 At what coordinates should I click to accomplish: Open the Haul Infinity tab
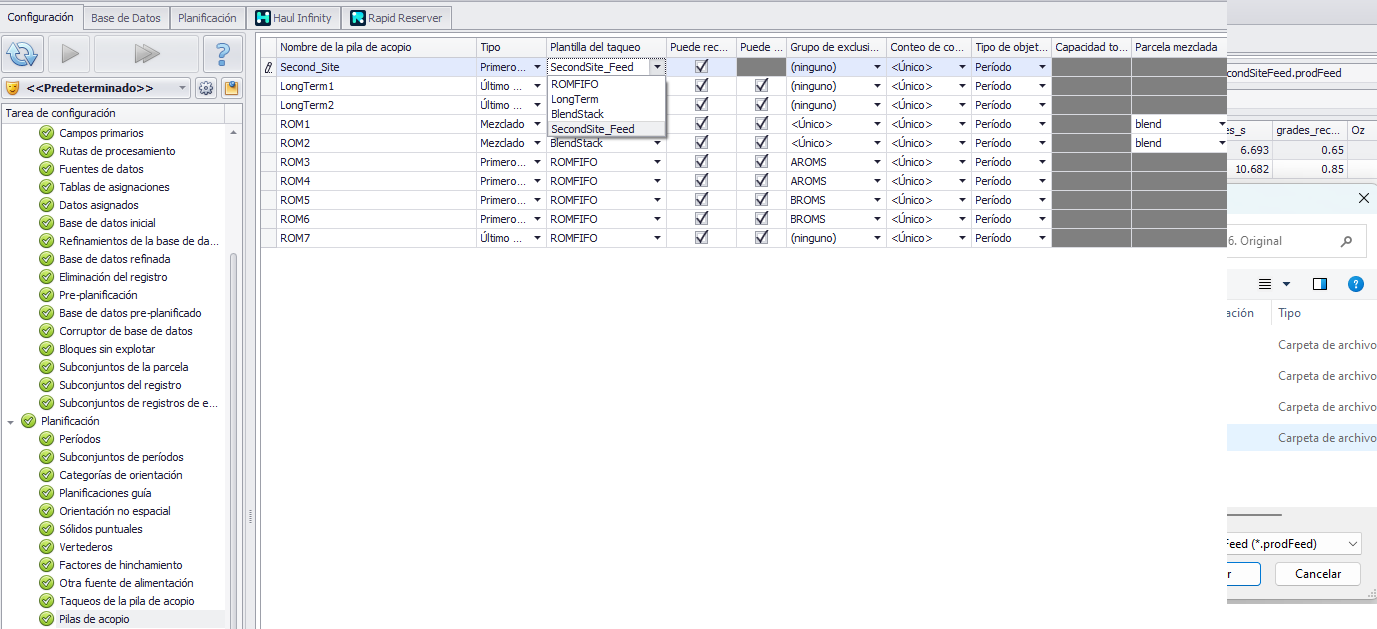pyautogui.click(x=293, y=18)
